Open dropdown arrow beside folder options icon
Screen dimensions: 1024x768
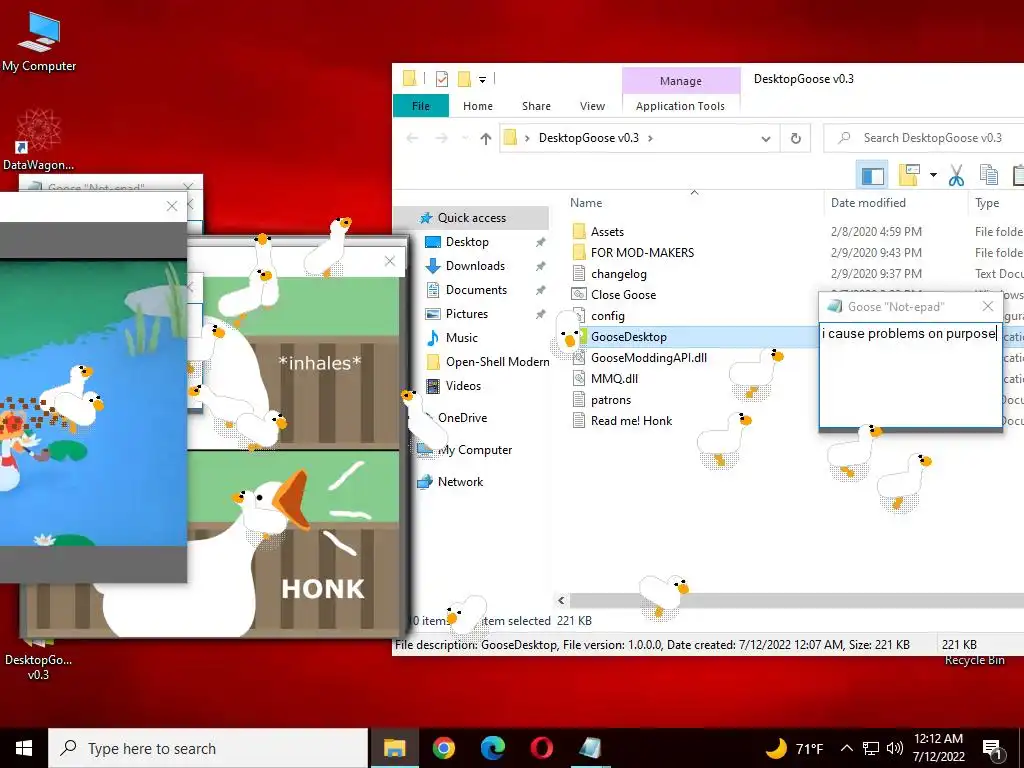pyautogui.click(x=933, y=175)
